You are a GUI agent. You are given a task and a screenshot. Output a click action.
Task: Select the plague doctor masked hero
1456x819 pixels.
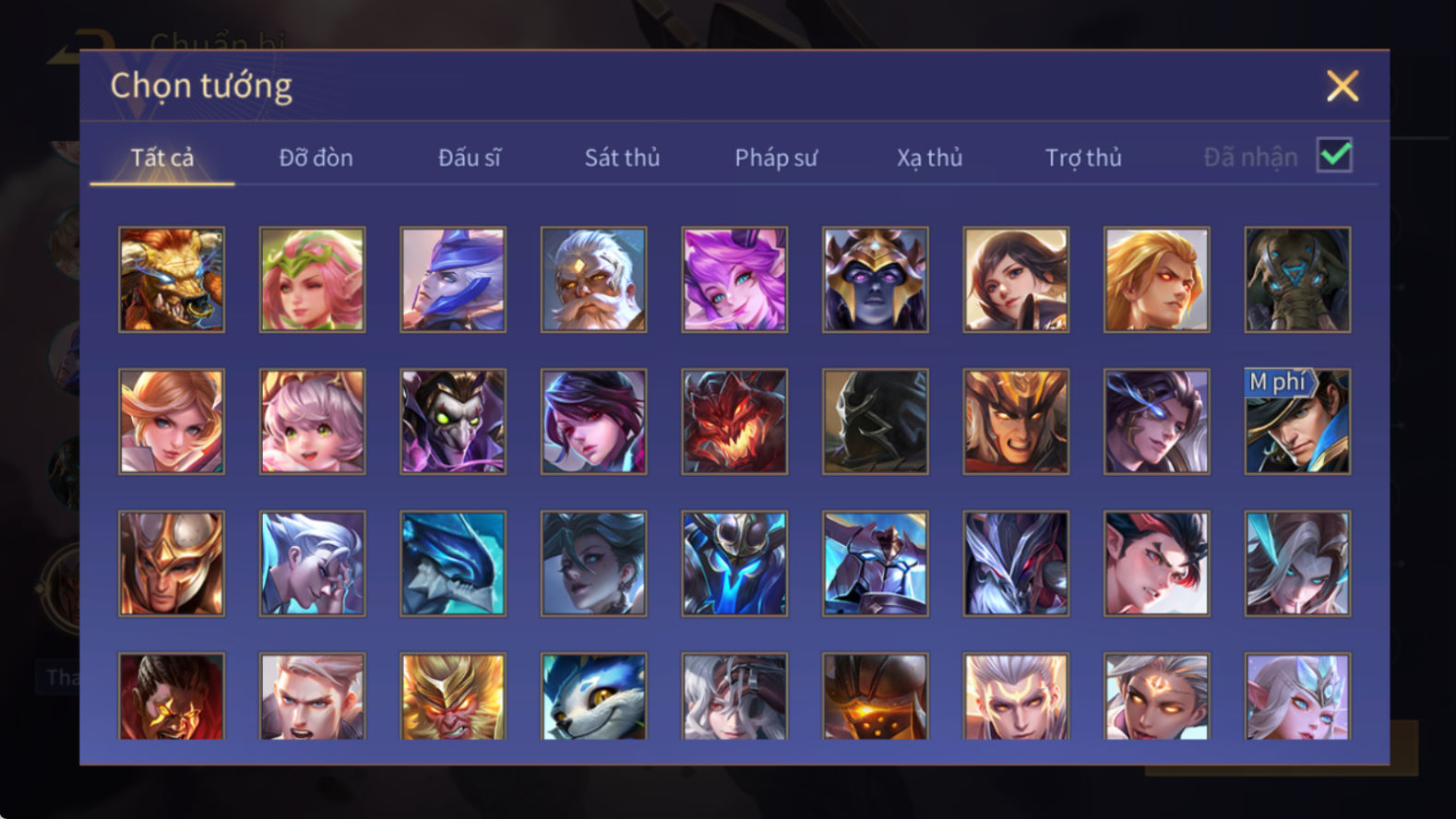pos(453,421)
